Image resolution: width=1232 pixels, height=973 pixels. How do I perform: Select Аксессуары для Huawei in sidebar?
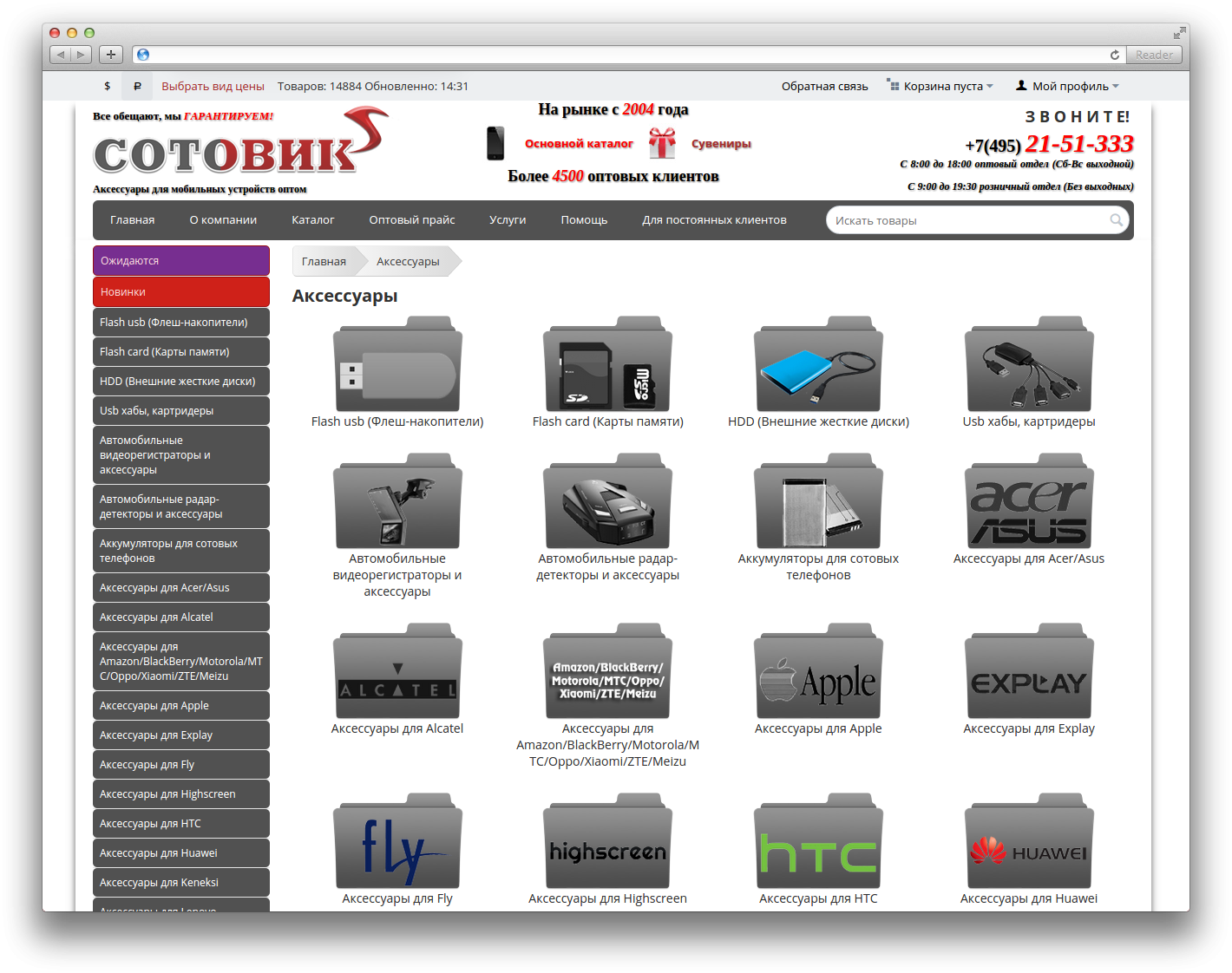point(181,852)
